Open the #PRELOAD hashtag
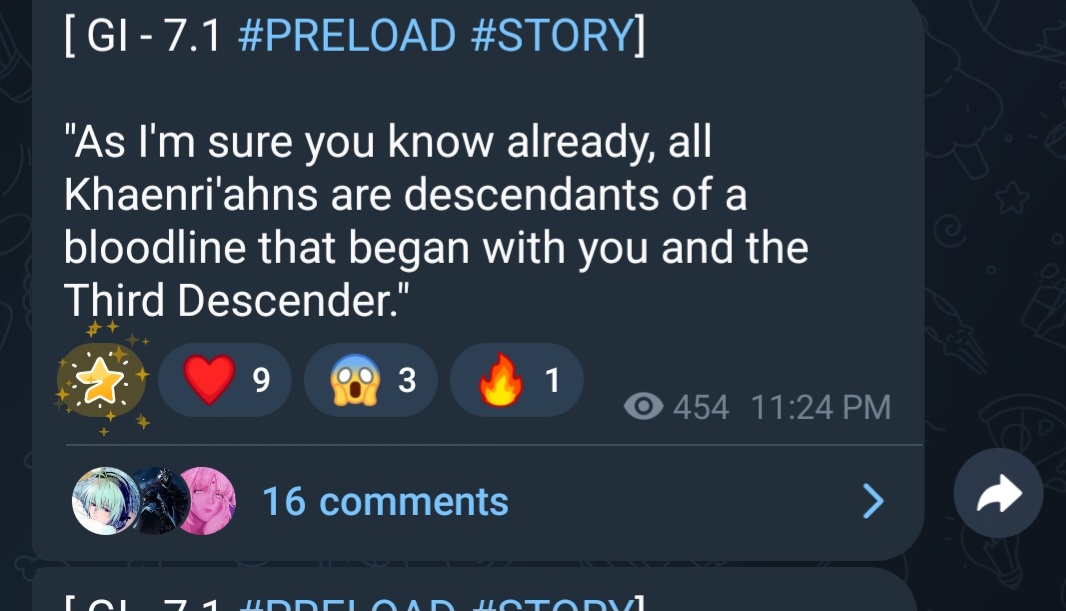The height and width of the screenshot is (611, 1066). coord(347,35)
